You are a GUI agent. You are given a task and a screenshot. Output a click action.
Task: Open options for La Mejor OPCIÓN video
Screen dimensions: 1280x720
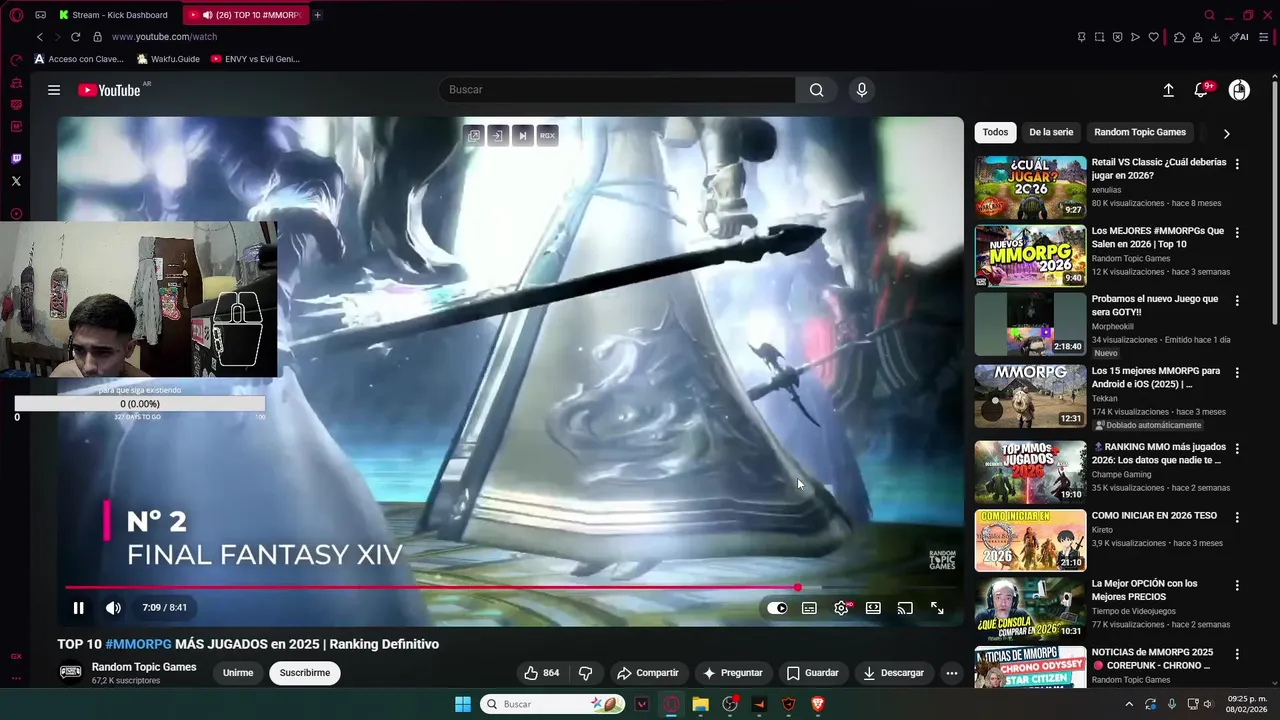point(1237,586)
